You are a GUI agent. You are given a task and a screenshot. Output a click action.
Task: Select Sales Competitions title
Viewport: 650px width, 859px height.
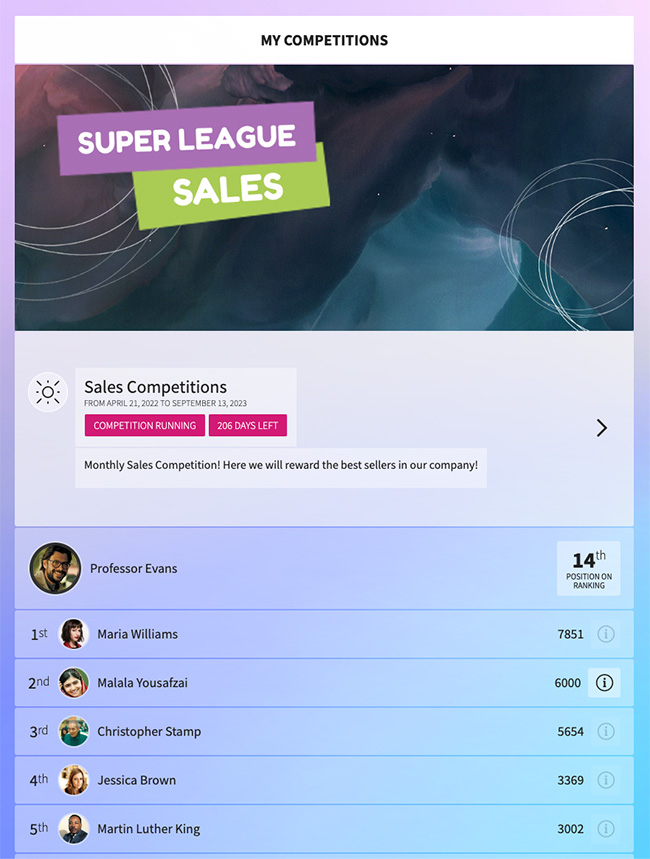click(x=155, y=387)
